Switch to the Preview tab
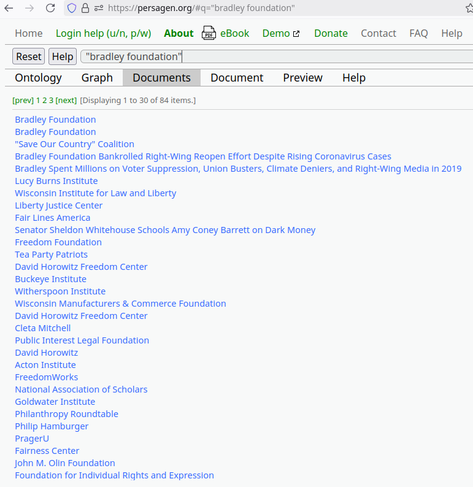 303,78
